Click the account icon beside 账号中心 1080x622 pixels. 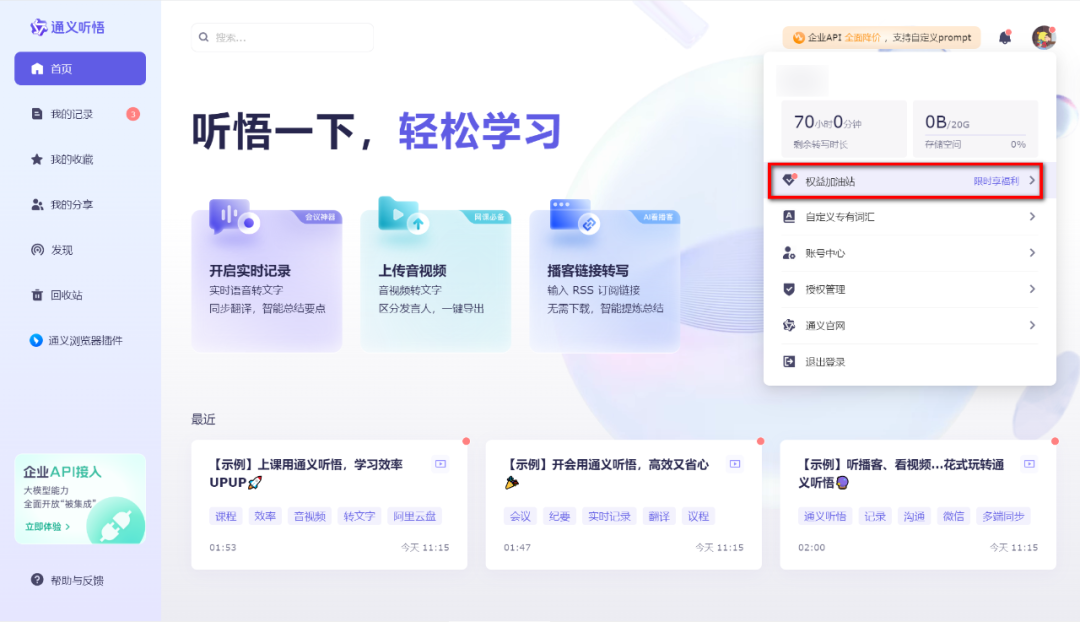pos(789,253)
